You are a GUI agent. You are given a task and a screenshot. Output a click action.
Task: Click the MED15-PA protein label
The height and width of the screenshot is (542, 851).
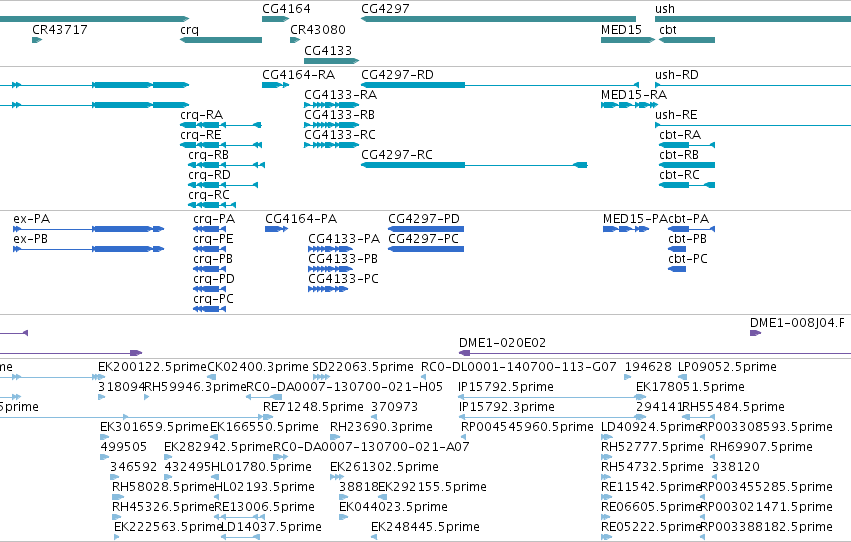[x=635, y=219]
